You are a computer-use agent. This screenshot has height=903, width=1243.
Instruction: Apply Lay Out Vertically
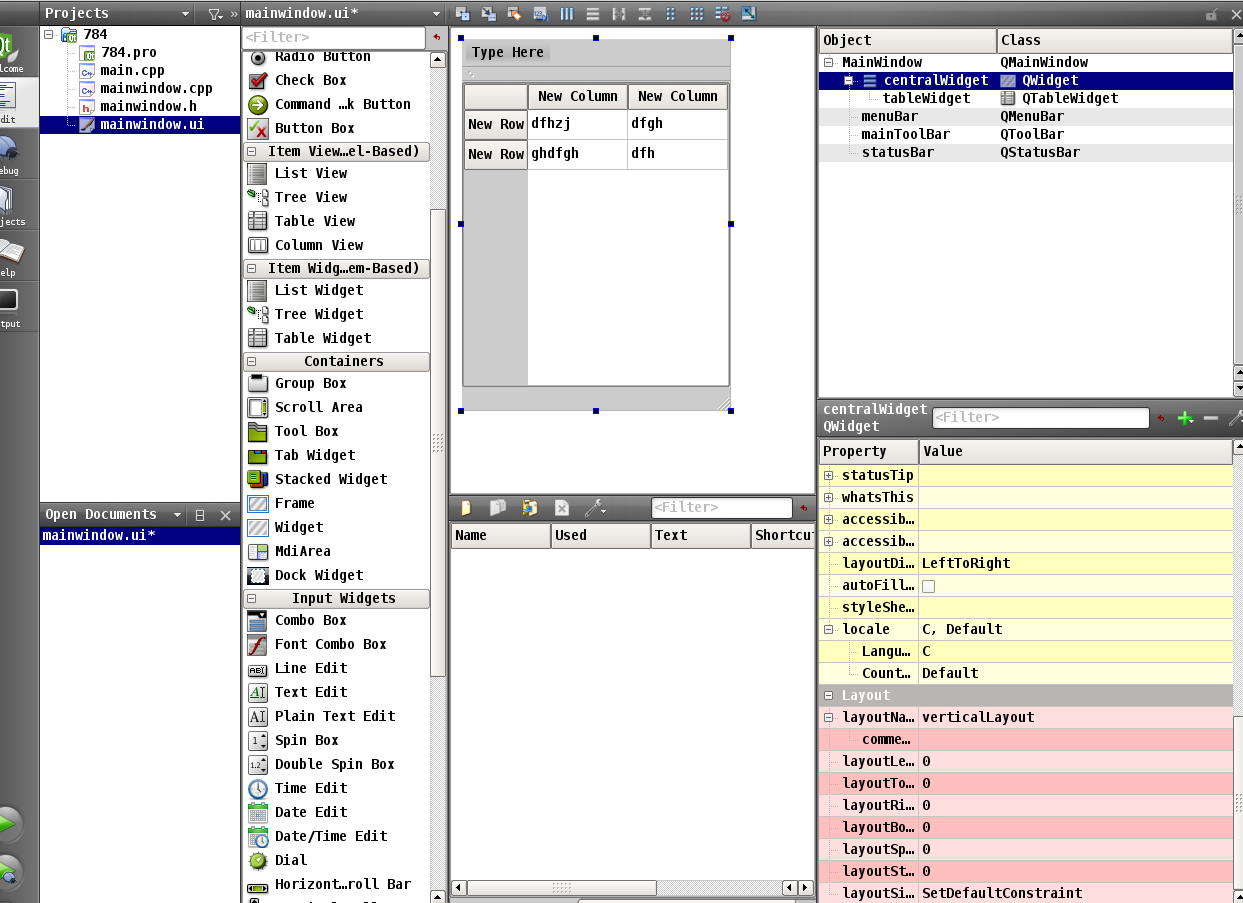(593, 14)
